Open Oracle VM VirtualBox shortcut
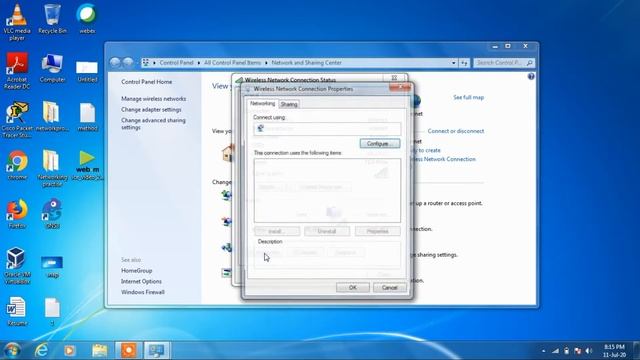Viewport: 640px width, 360px height. coord(17,265)
